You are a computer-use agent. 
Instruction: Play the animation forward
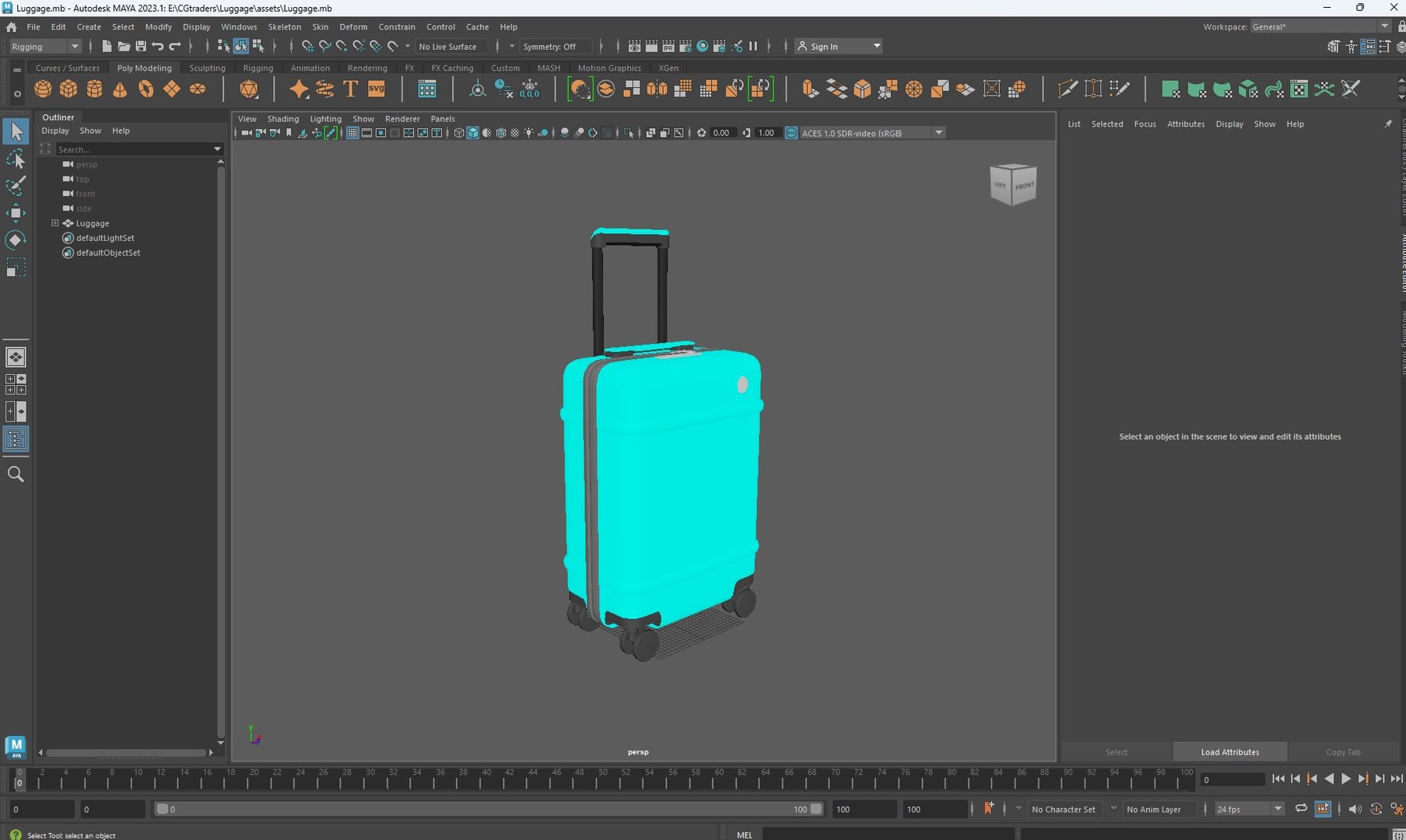[x=1345, y=779]
